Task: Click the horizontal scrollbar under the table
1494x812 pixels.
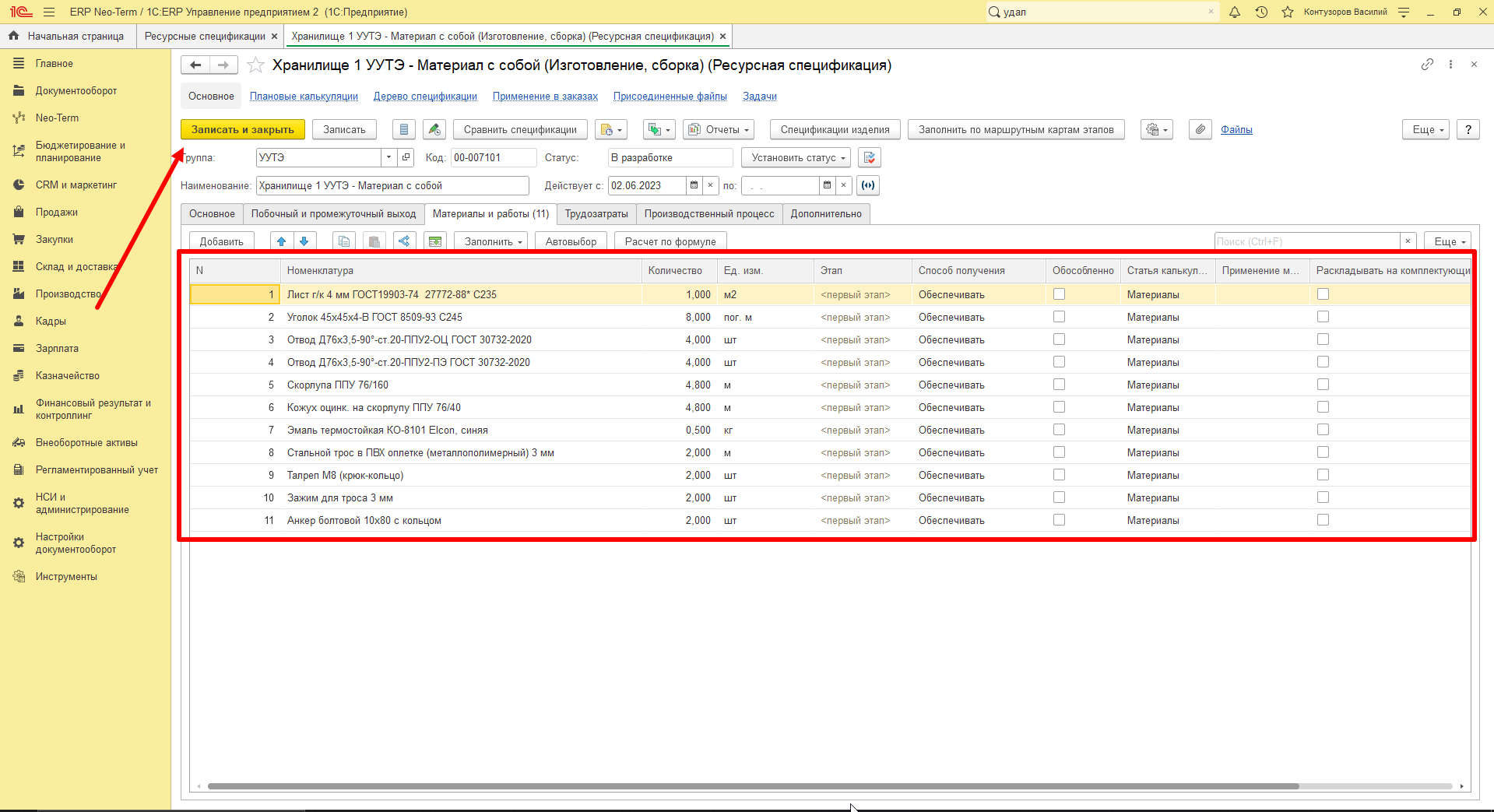Action: (753, 786)
